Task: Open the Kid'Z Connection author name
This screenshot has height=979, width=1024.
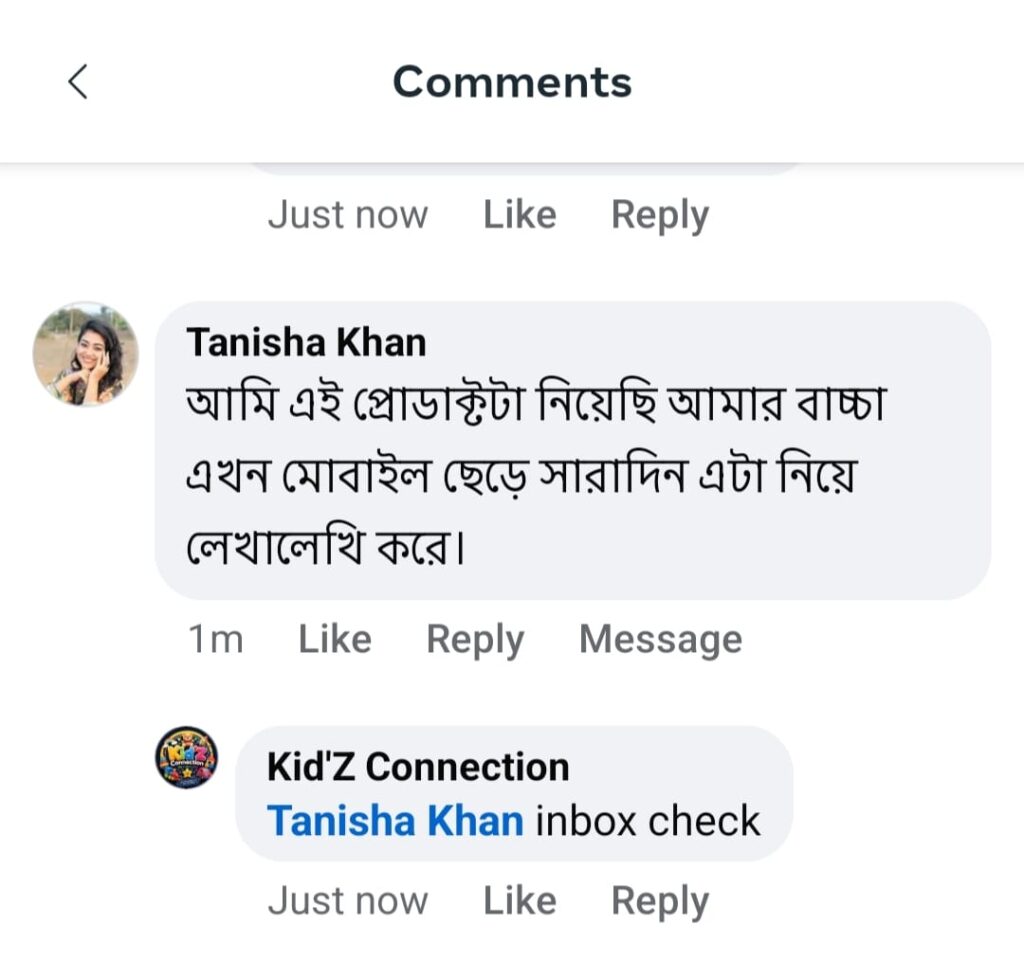Action: click(418, 767)
